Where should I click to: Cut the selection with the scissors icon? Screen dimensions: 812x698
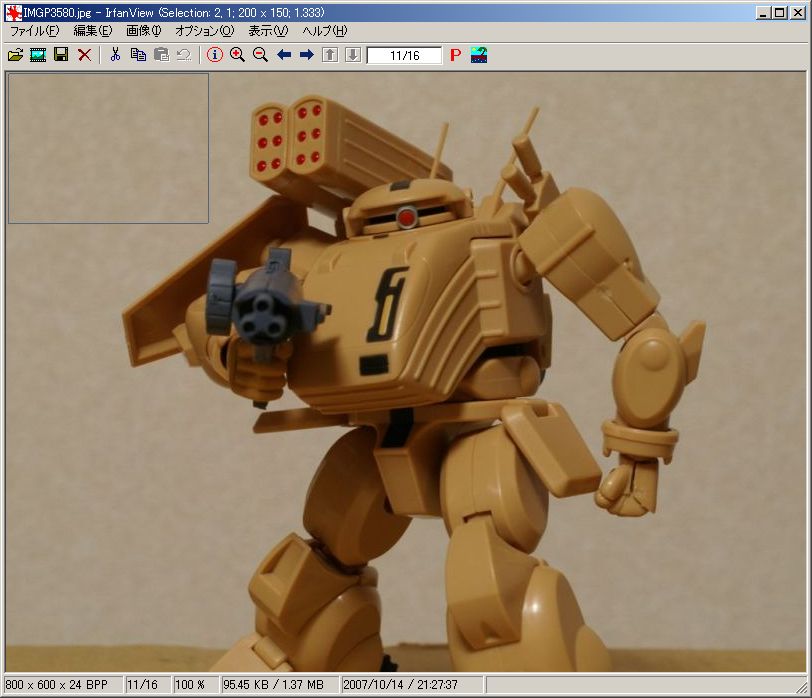point(115,55)
